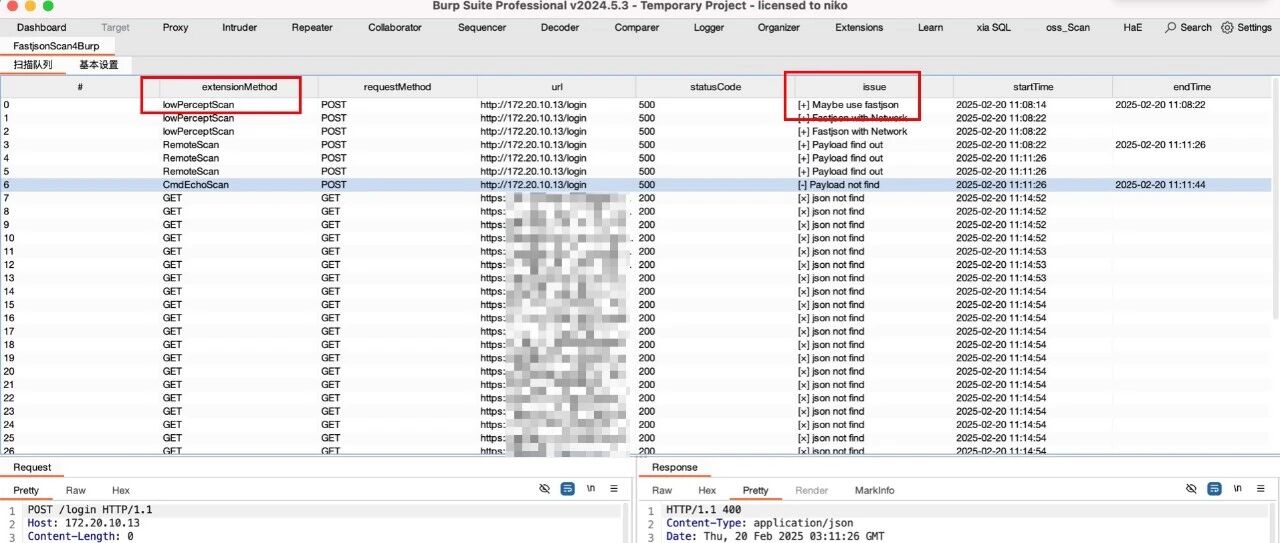
Task: Toggle the \n newline icon in Request panel
Action: [x=591, y=489]
